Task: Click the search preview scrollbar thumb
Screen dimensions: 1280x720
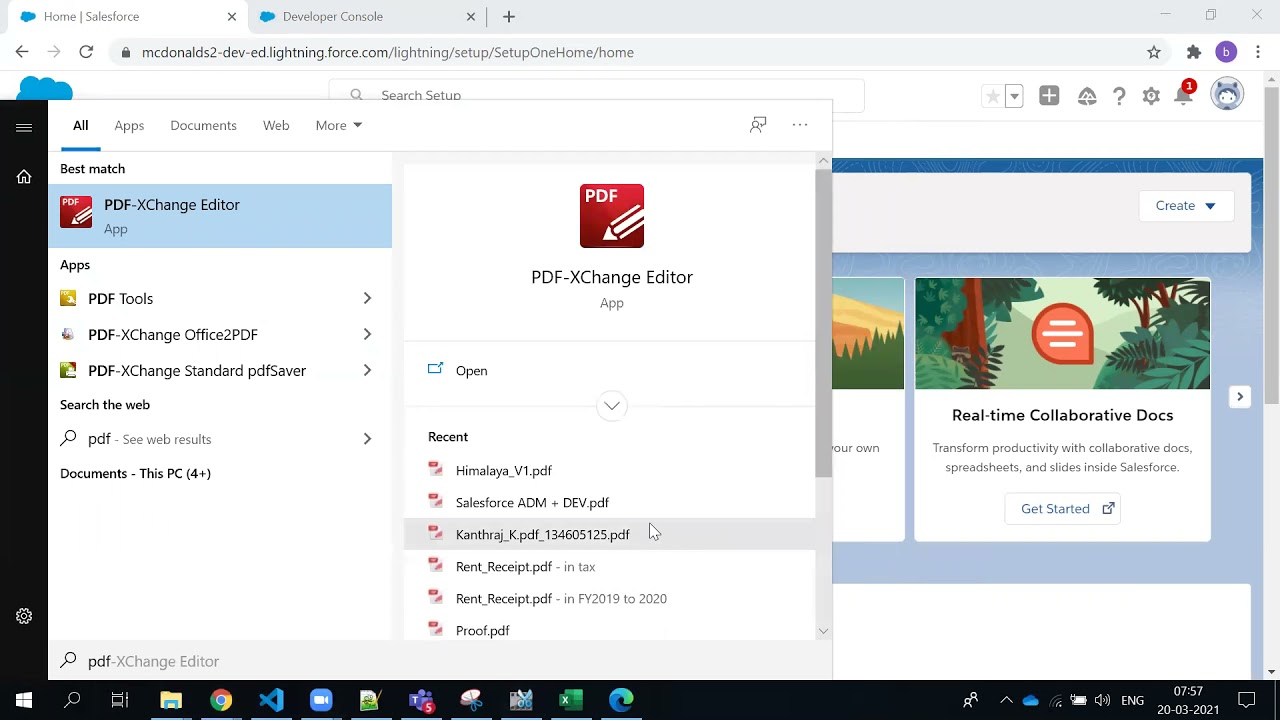Action: (x=823, y=322)
